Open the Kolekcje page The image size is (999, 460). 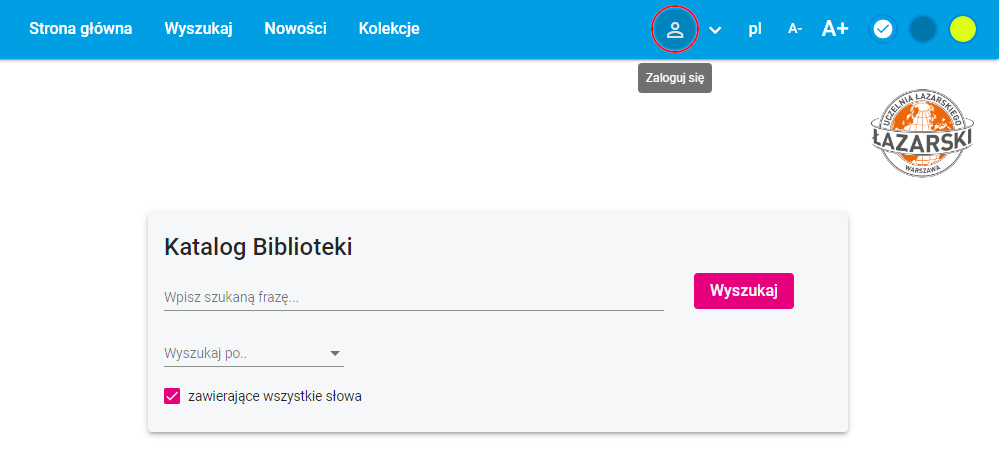pyautogui.click(x=389, y=29)
